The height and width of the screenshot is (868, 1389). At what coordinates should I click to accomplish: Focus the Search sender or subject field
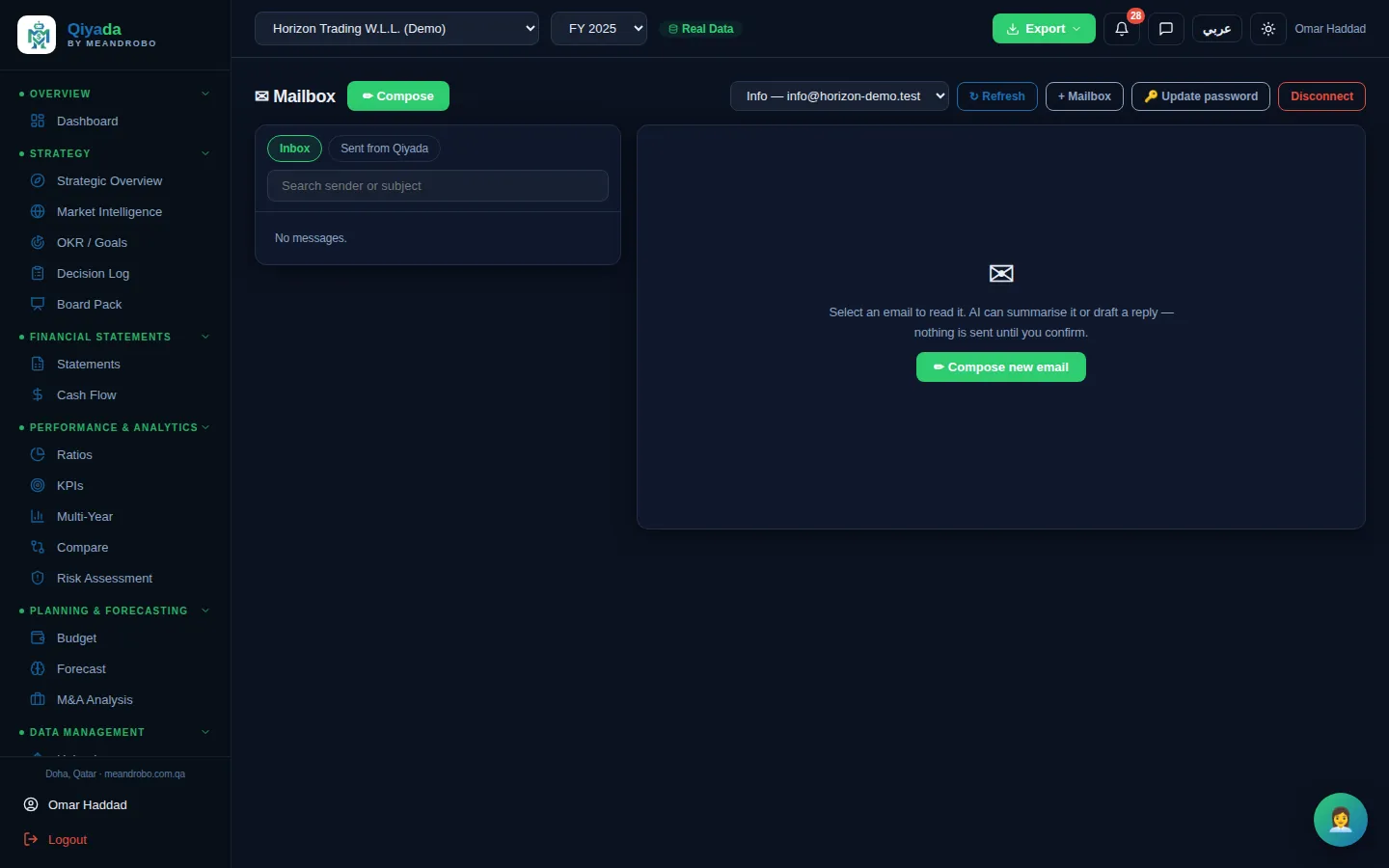point(438,186)
